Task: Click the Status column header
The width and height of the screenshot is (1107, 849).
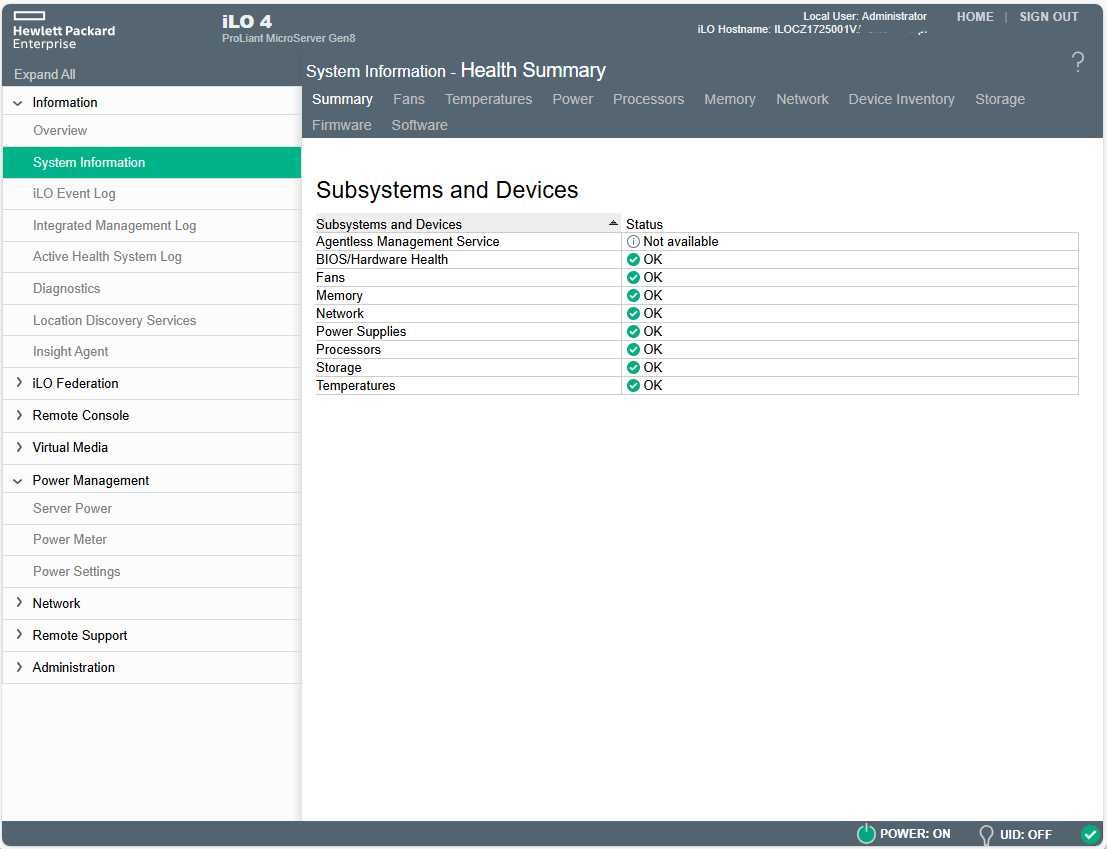Action: coord(644,224)
